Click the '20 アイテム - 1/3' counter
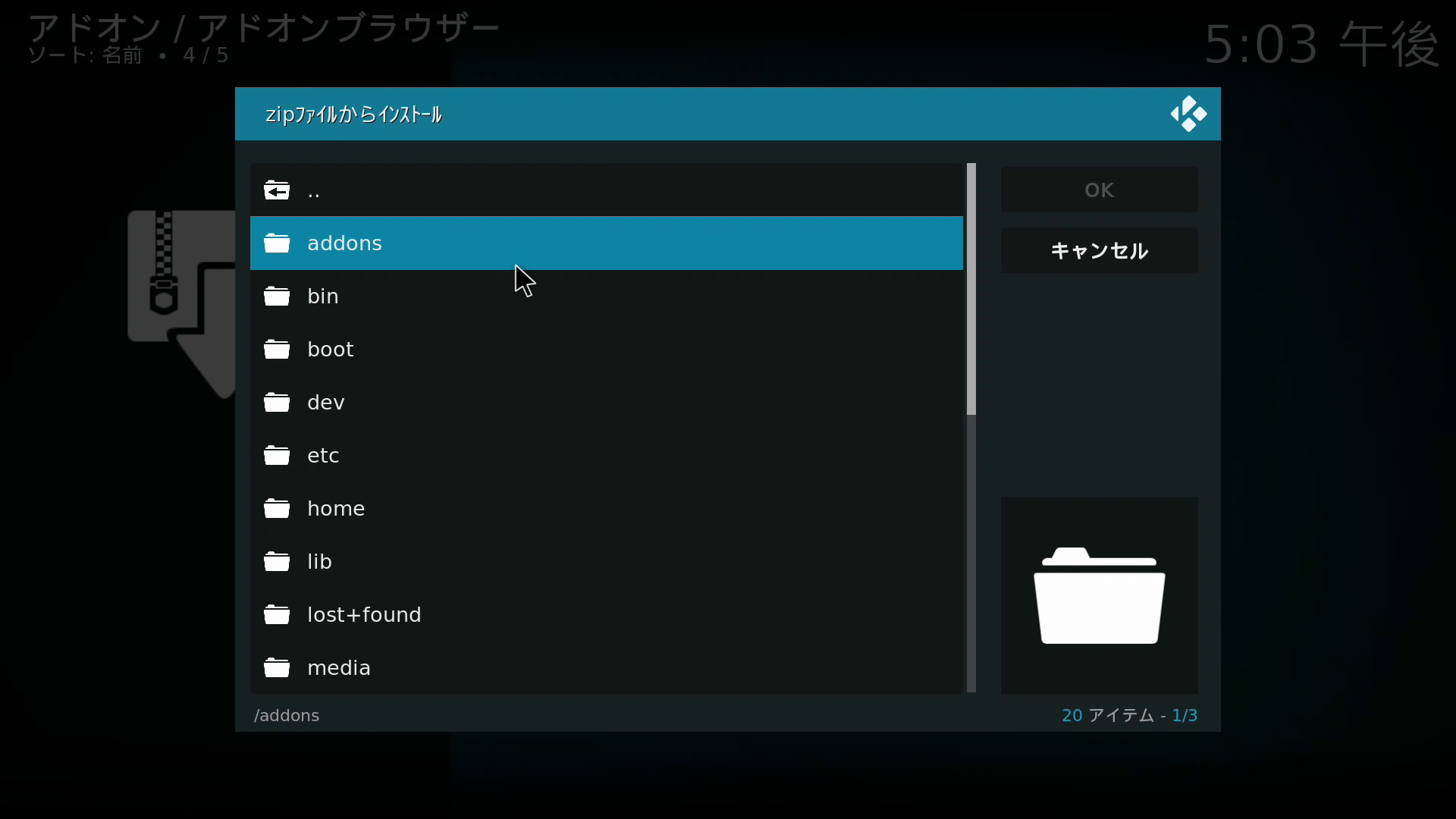 pos(1129,716)
